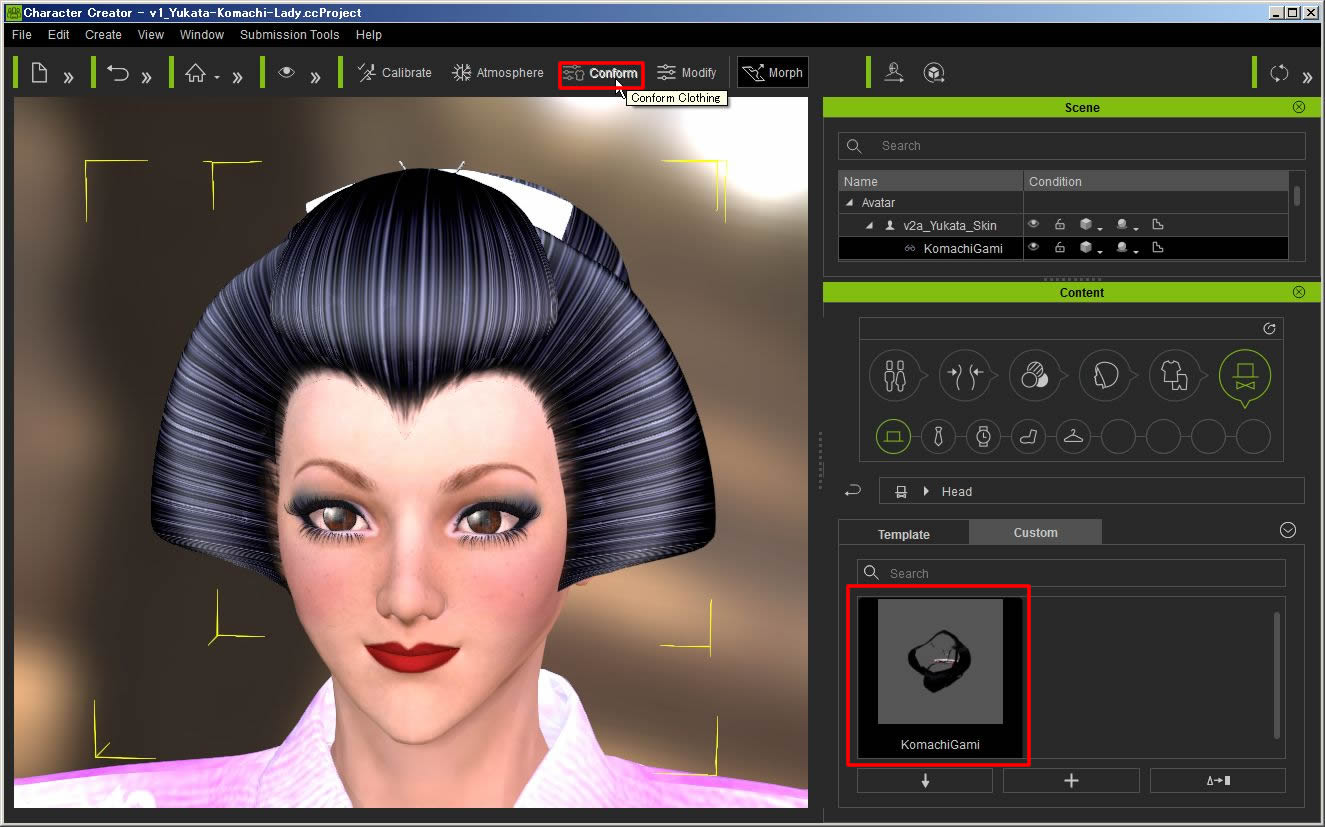Select the KomachiGami scene row

click(1063, 248)
